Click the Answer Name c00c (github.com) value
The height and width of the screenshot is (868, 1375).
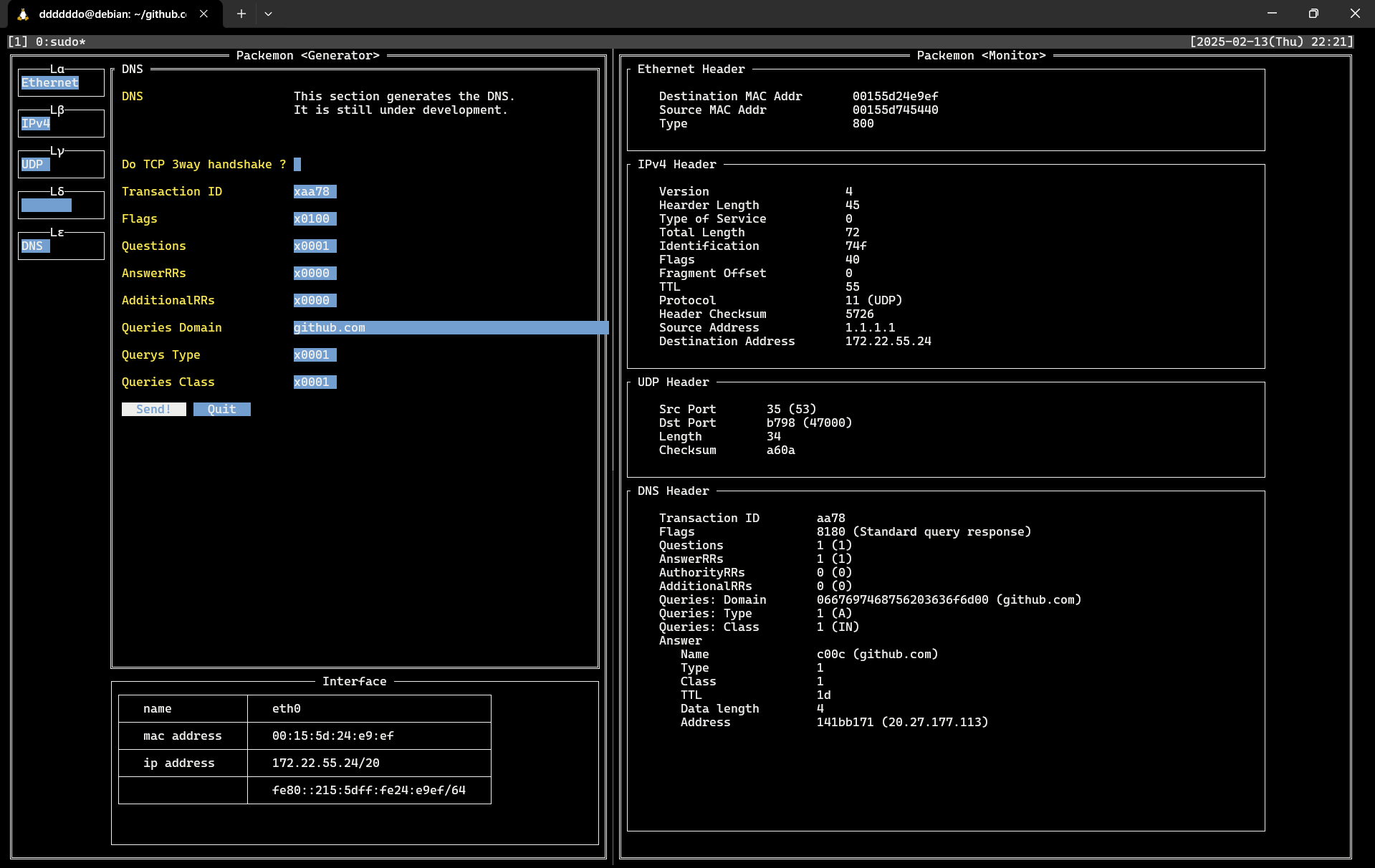[x=878, y=655]
